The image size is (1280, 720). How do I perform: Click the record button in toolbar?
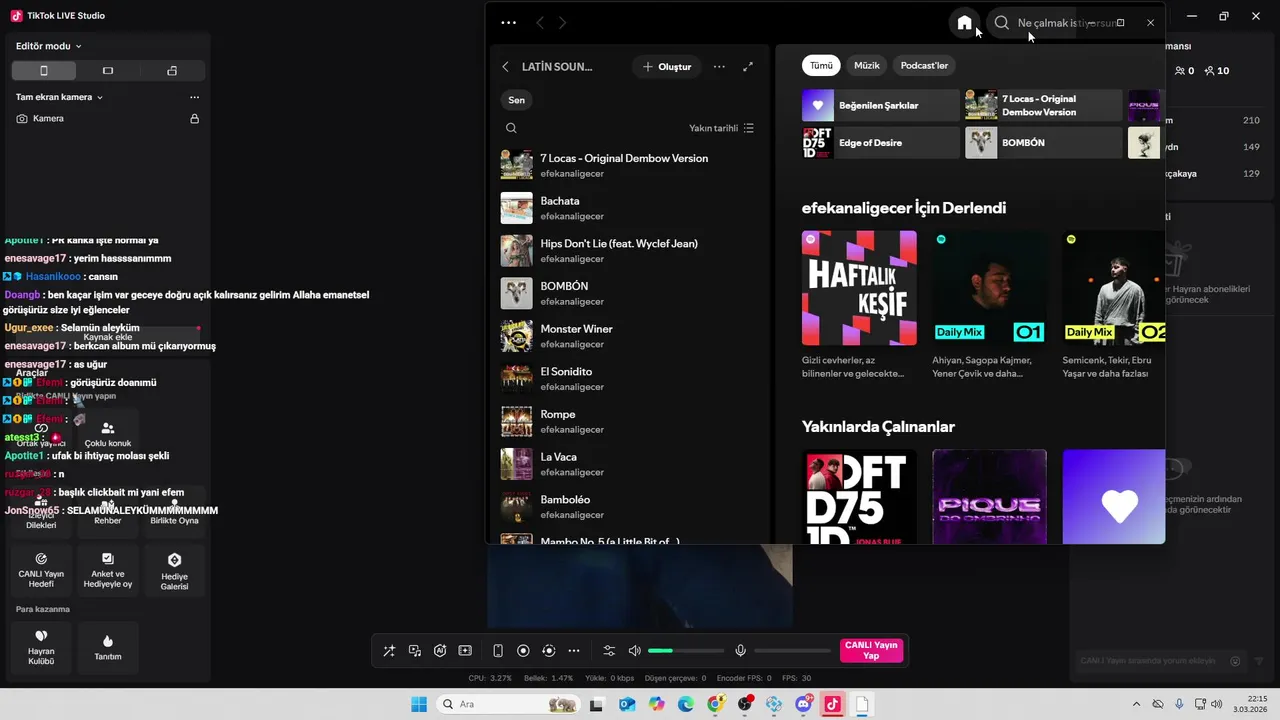pyautogui.click(x=523, y=651)
